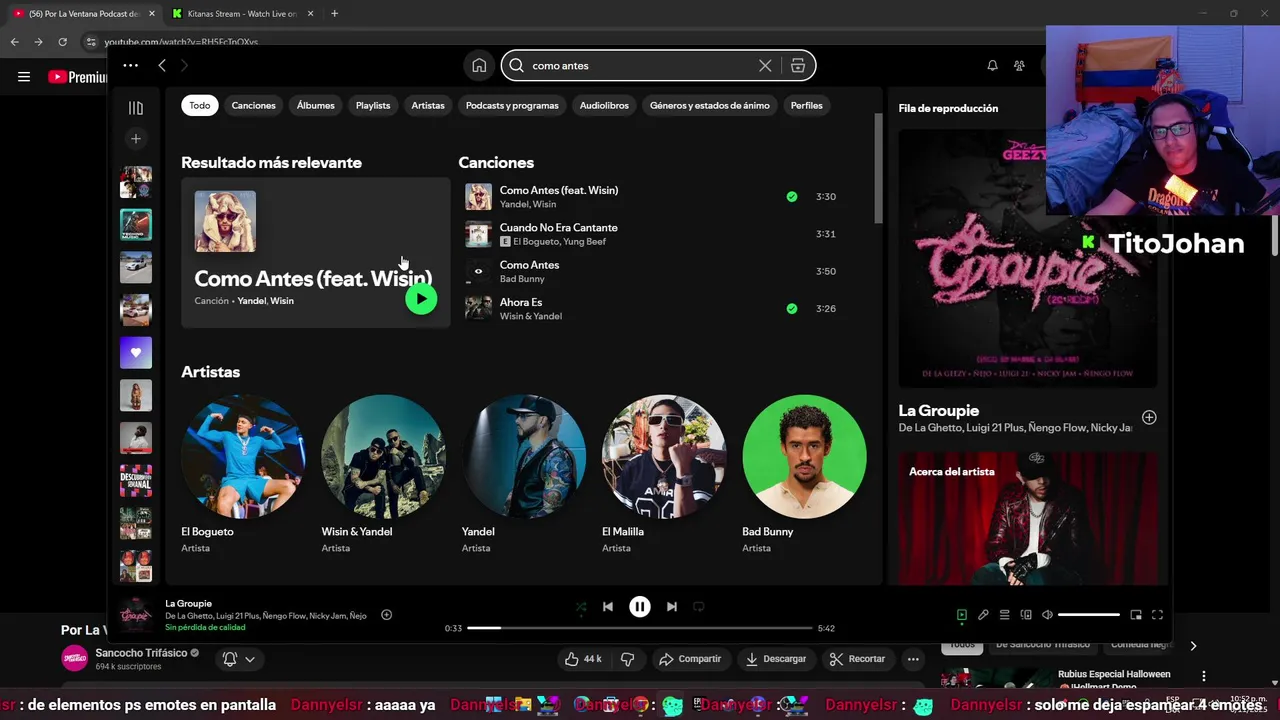Add La Groupie from queue panel plus icon
Screen dimensions: 1280x720
1149,417
